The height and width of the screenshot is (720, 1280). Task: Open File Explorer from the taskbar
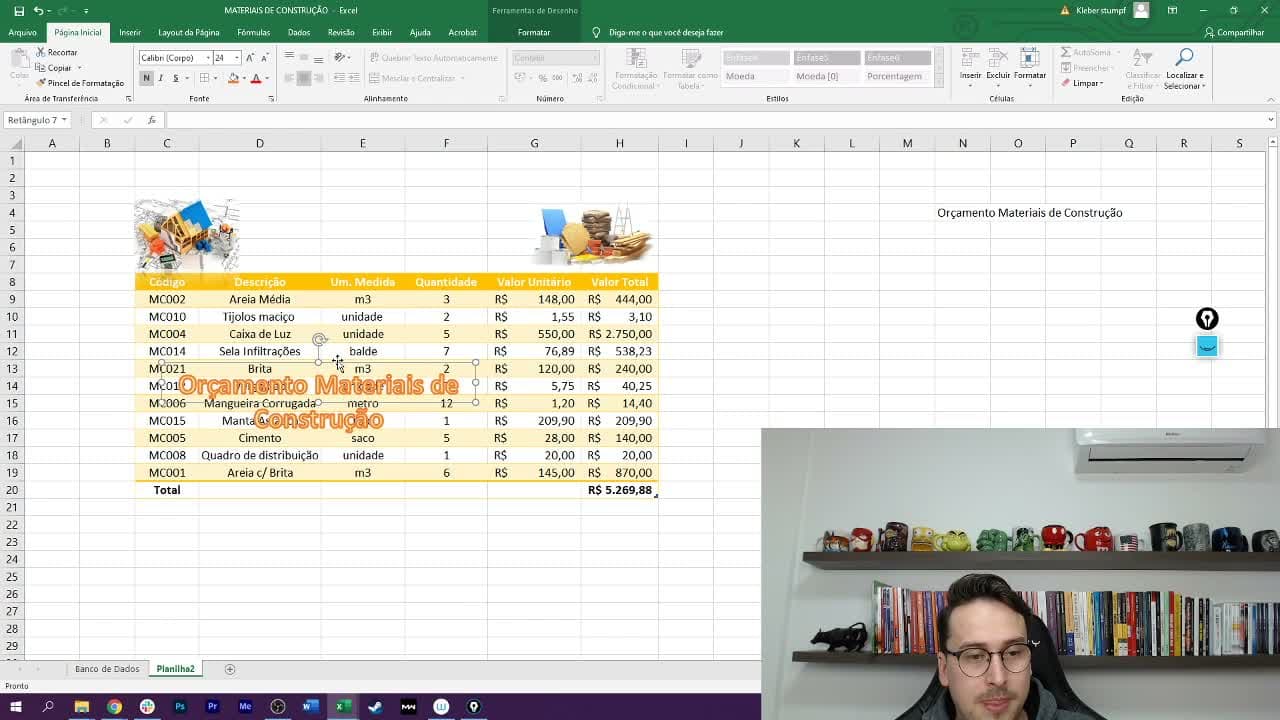point(81,706)
